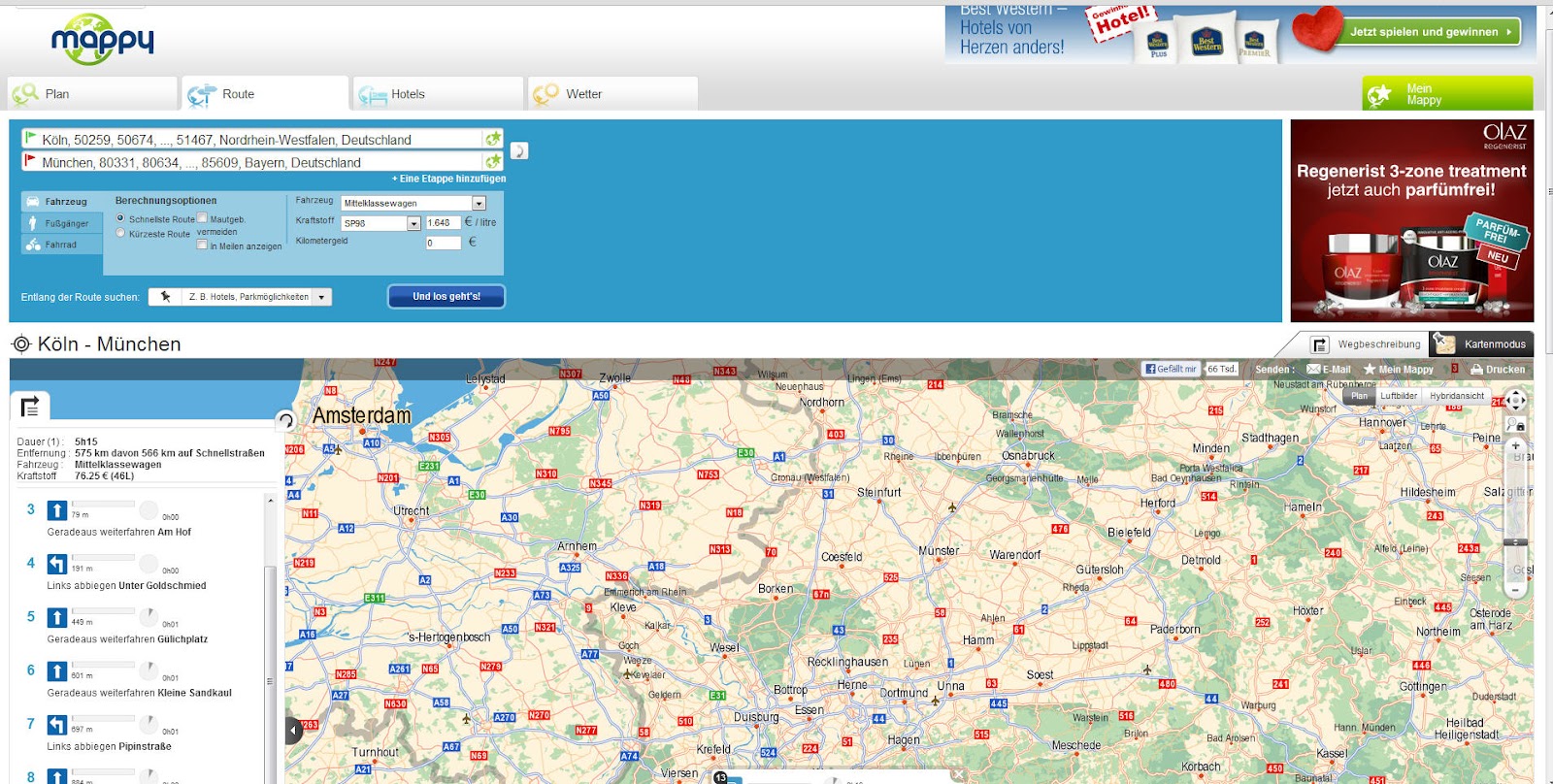Click the Münster label on the map
Viewport: 1553px width, 784px height.
(939, 551)
